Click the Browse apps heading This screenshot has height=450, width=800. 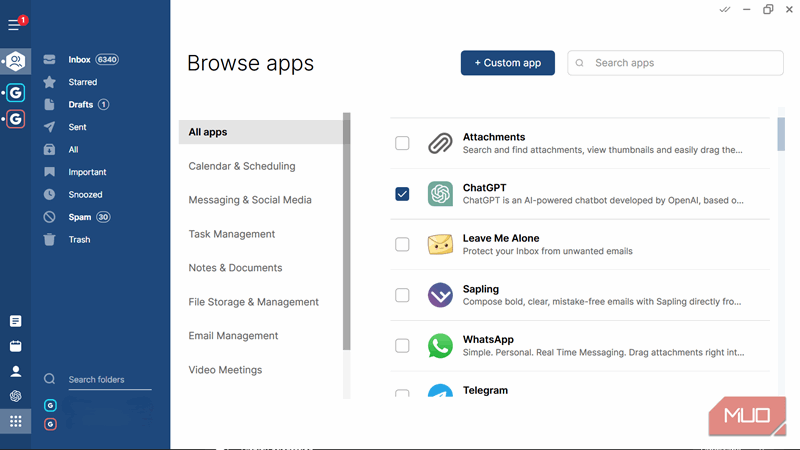251,63
